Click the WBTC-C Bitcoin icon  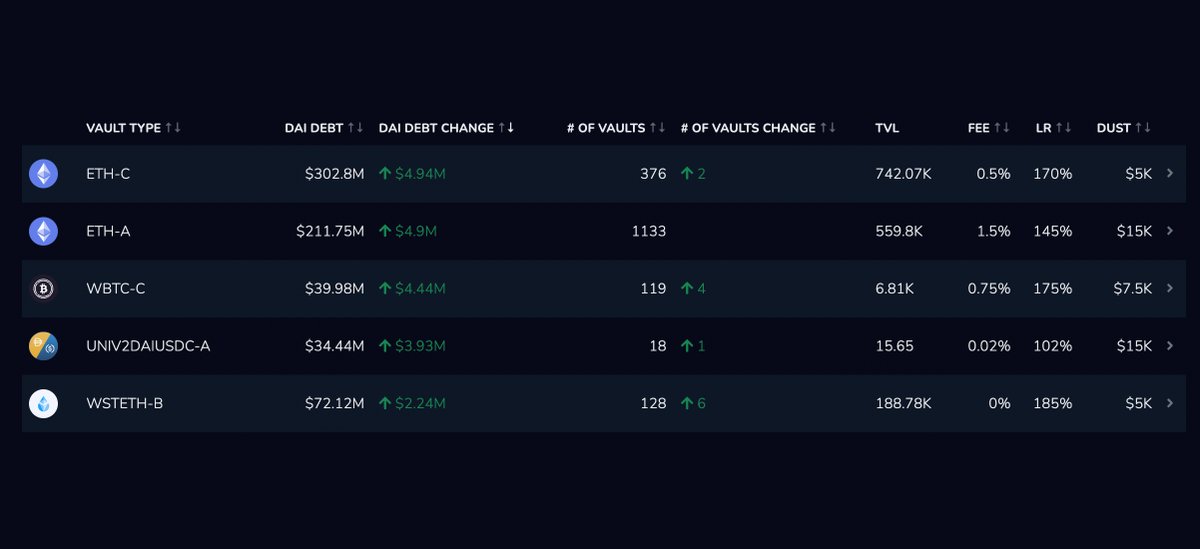pos(43,289)
